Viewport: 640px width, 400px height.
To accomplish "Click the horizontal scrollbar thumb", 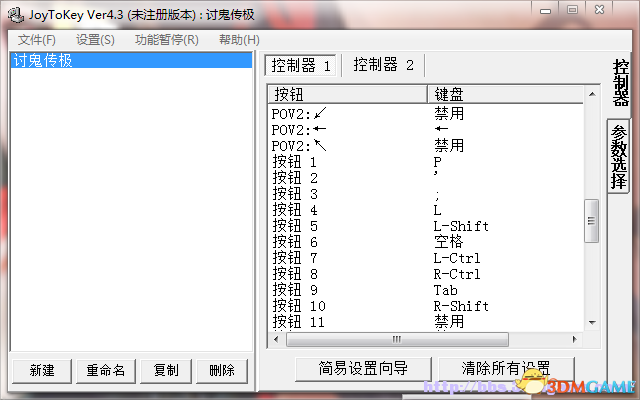I will (397, 340).
